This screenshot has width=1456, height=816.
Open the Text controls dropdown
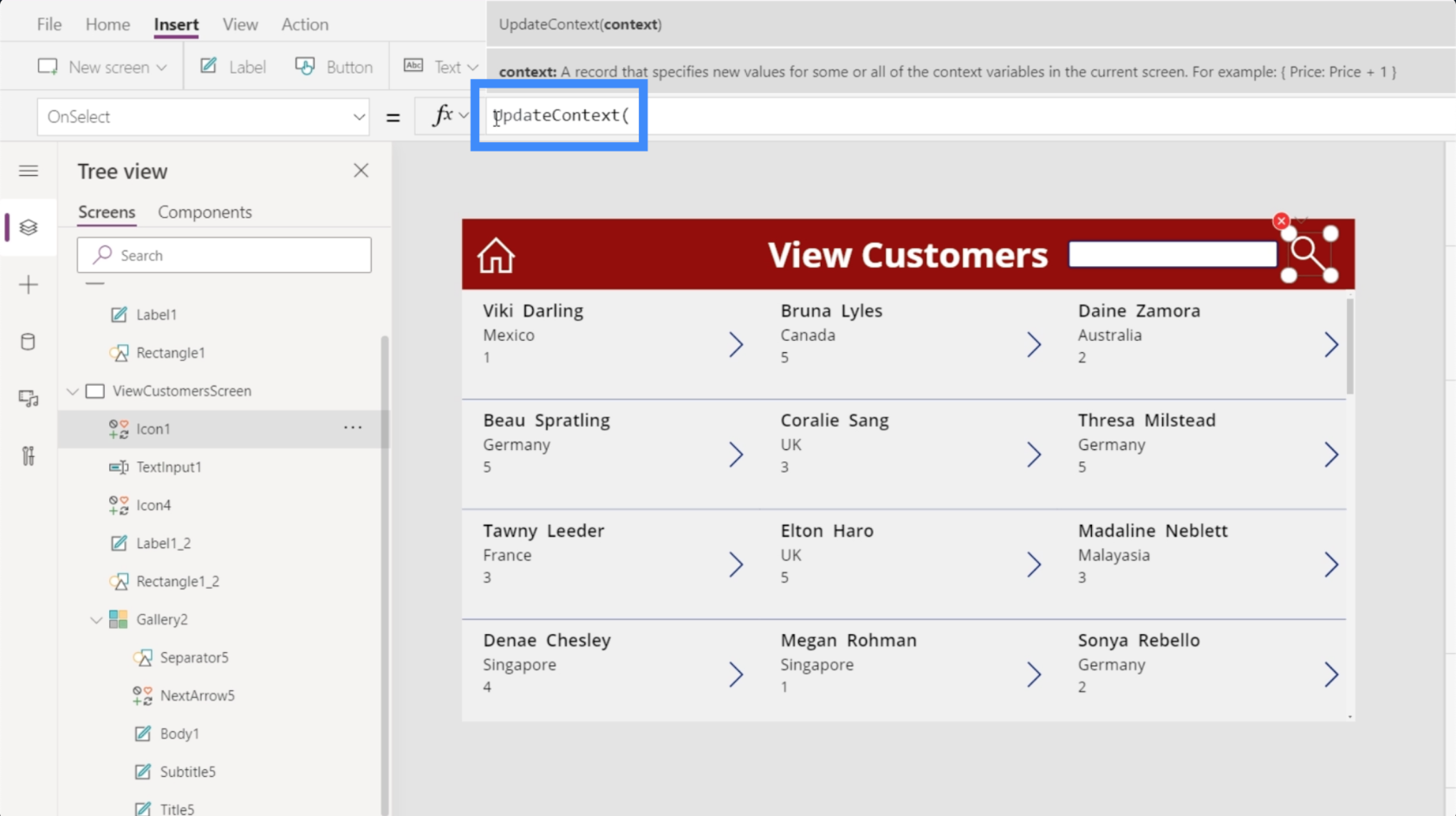pos(441,67)
